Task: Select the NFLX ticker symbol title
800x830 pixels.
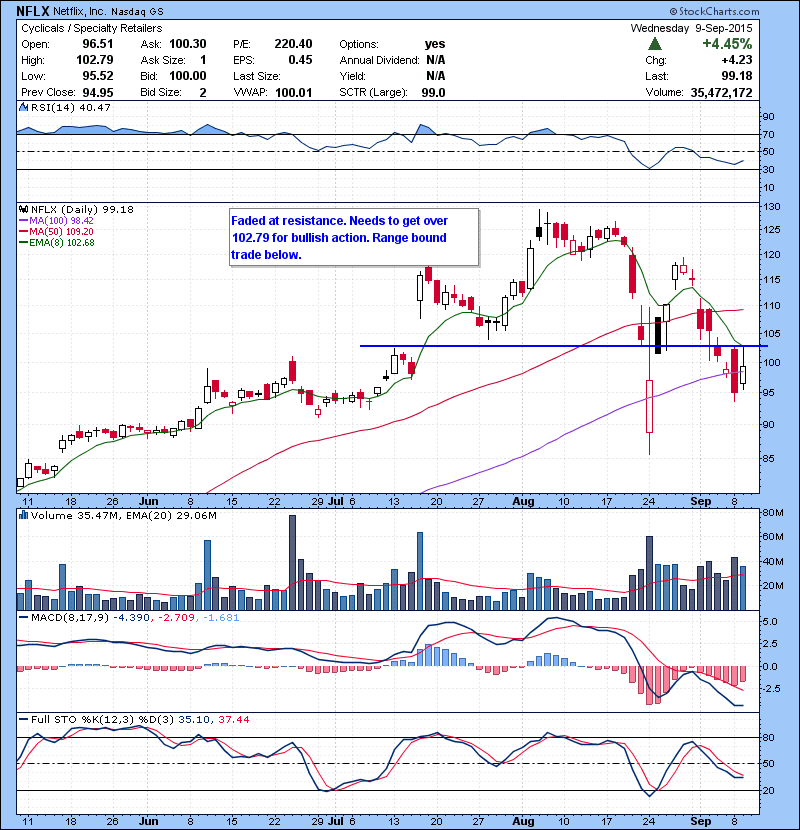Action: (x=33, y=11)
